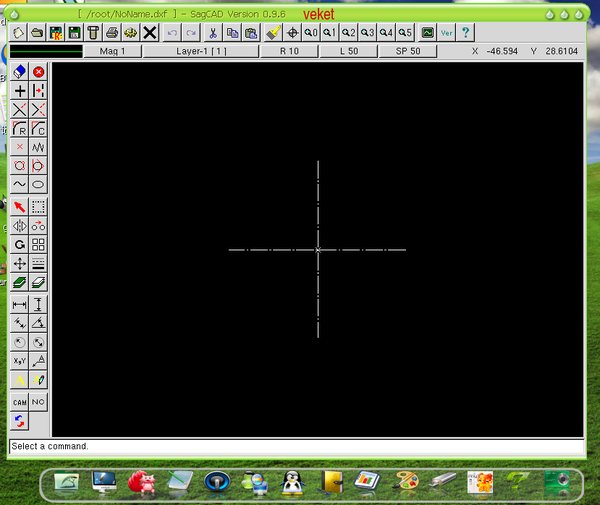Select the four-squares array tool
The height and width of the screenshot is (505, 600).
point(38,244)
